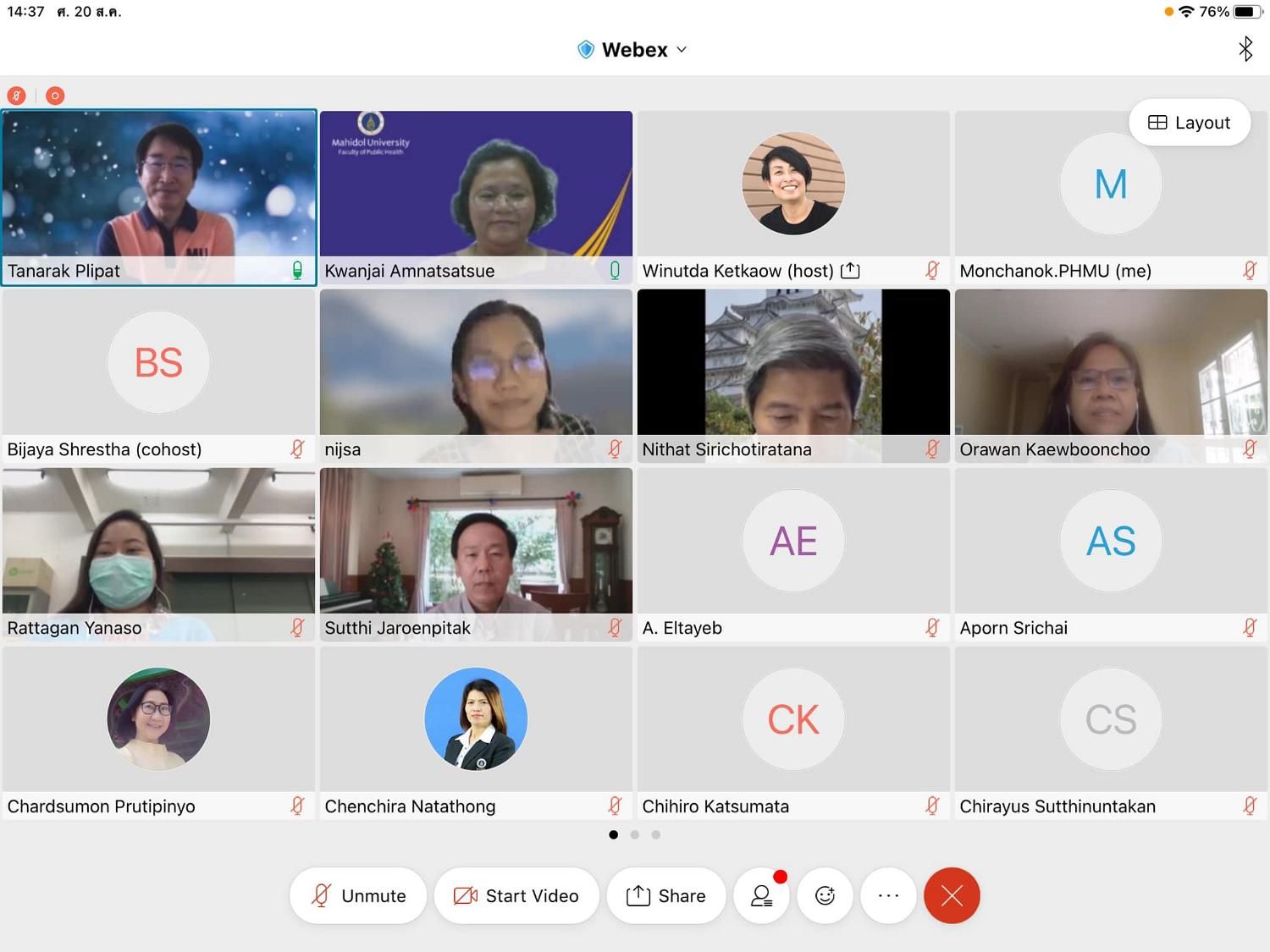Open the participants panel icon

(x=762, y=895)
